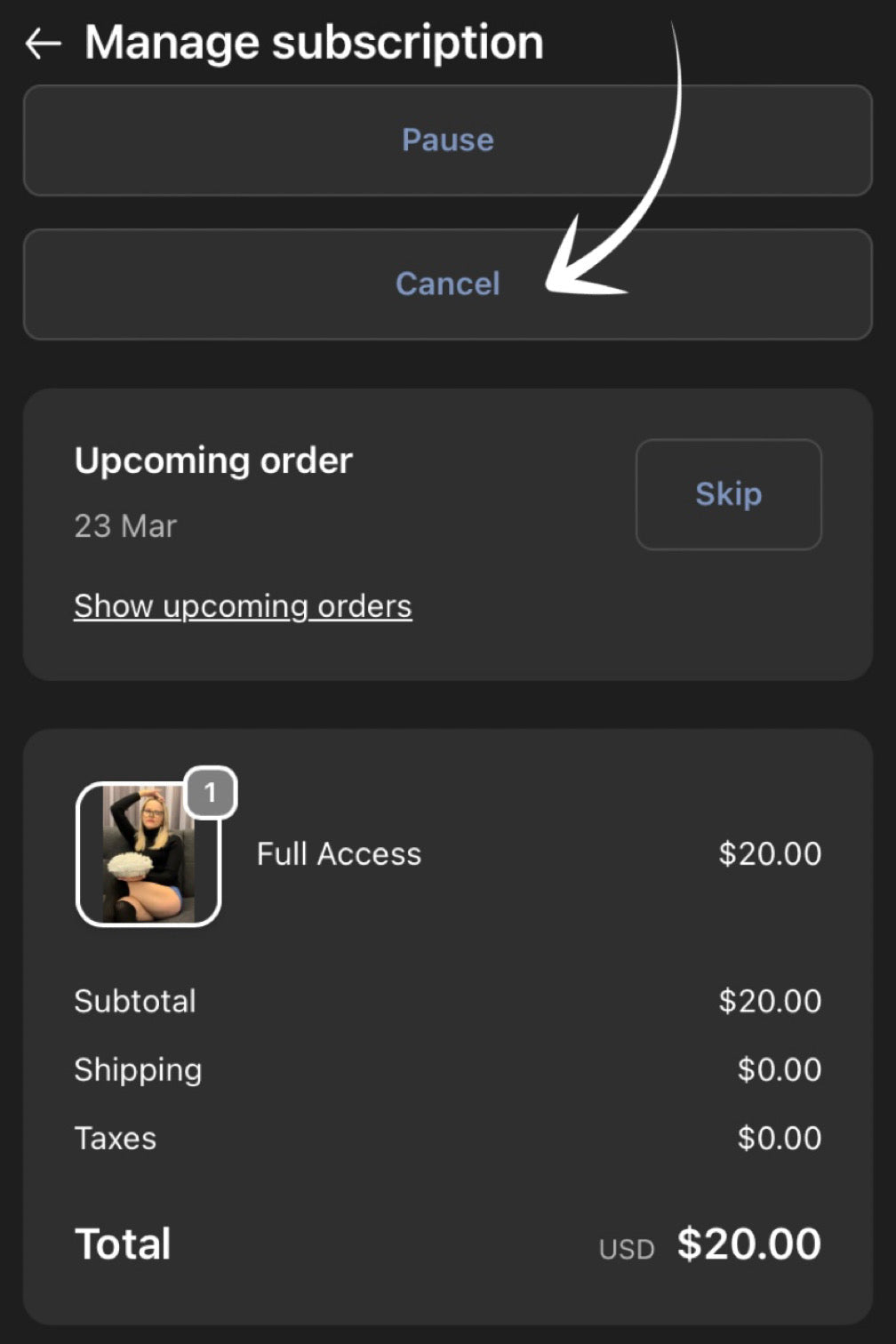The height and width of the screenshot is (1344, 896).
Task: Select the Upcoming order heading
Action: tap(213, 460)
